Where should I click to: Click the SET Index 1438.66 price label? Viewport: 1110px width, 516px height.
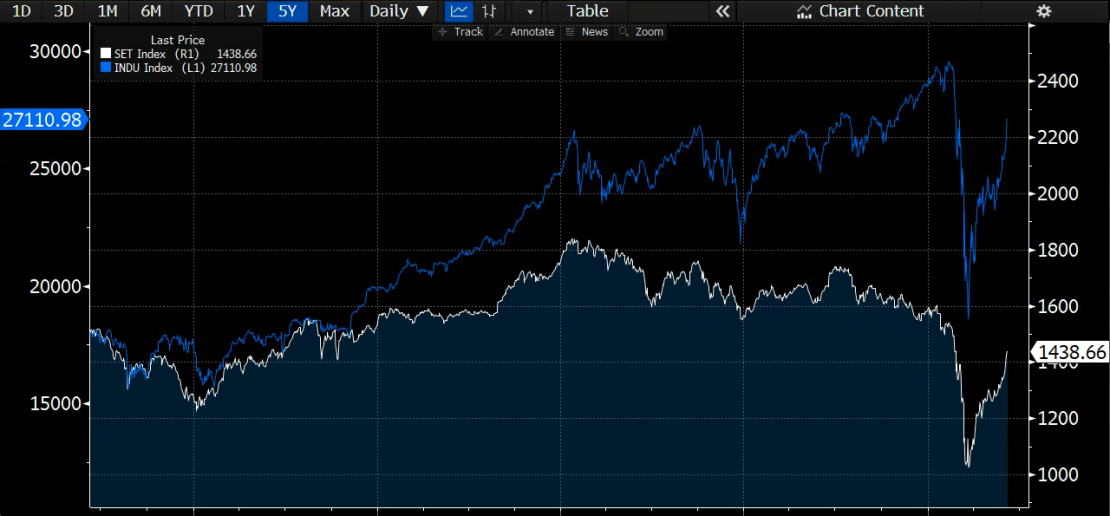tap(1071, 352)
